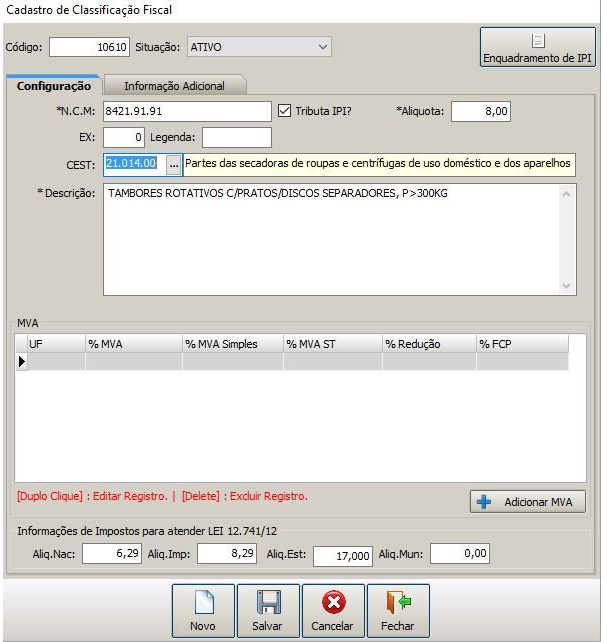This screenshot has height=642, width=603.
Task: Click into the Descrição text area
Action: [332, 240]
